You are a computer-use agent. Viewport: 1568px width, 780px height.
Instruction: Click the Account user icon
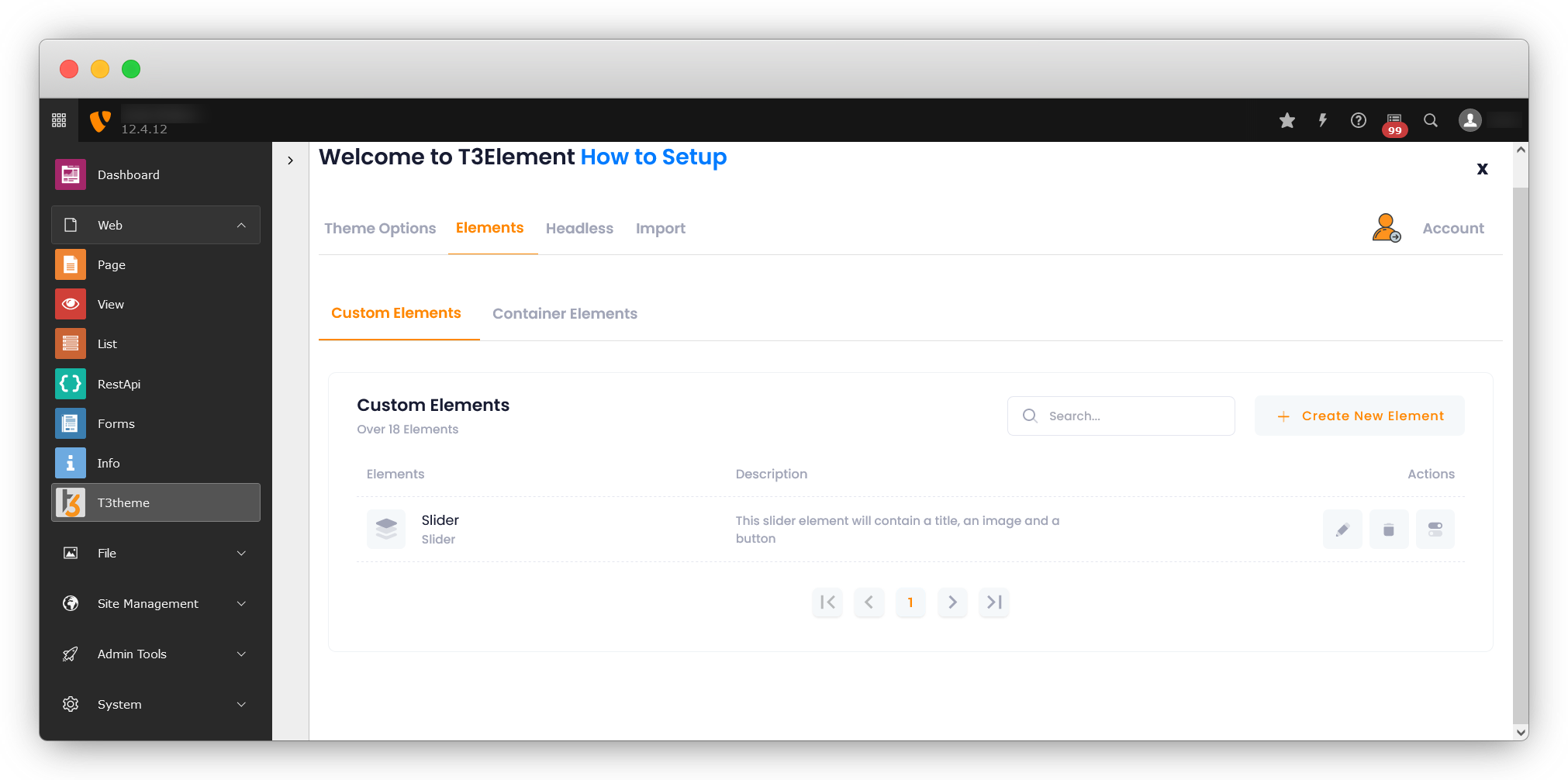1387,228
